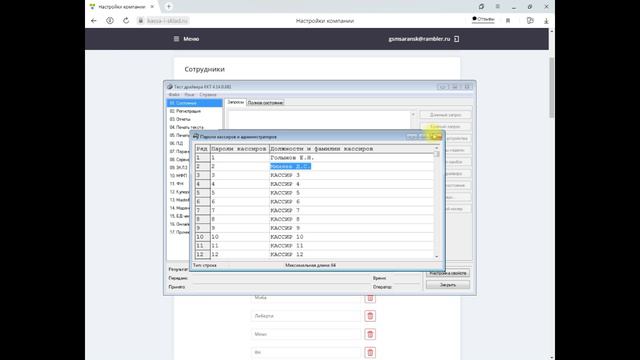Select 01. Состояние in the left list

tap(195, 103)
